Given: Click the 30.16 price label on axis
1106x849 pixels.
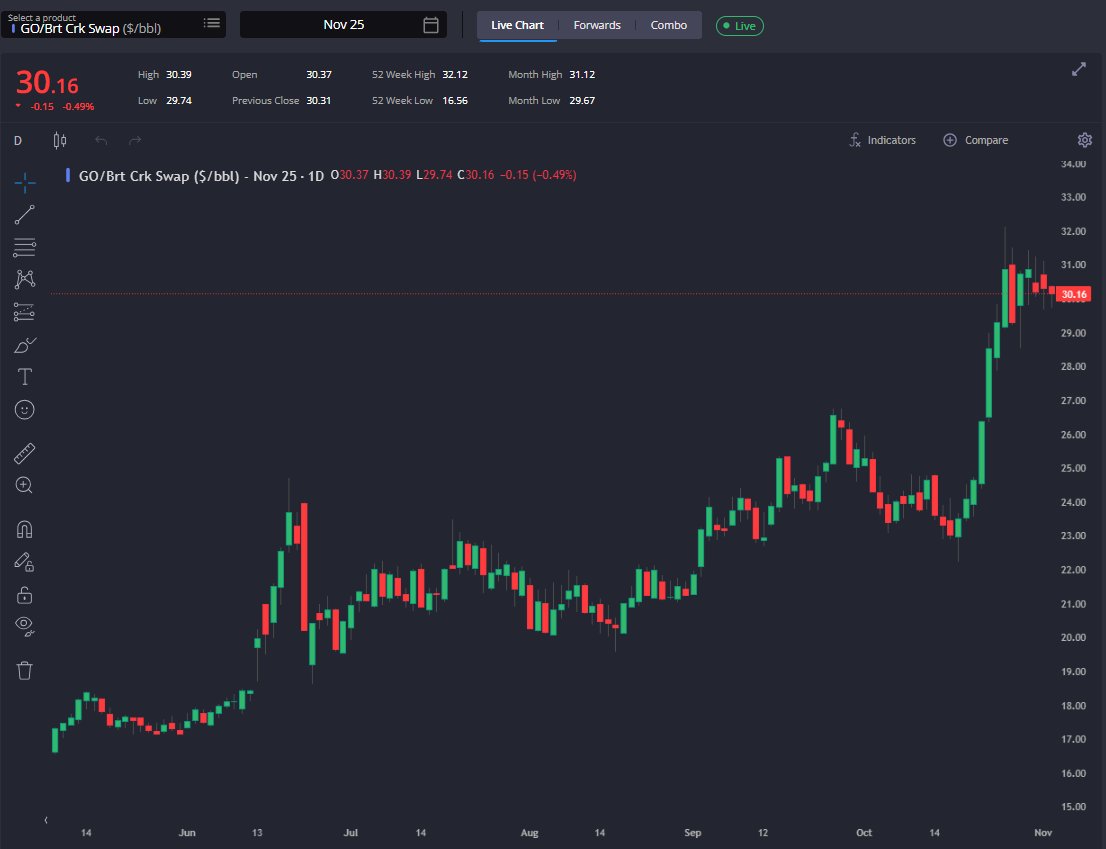Looking at the screenshot, I should coord(1074,294).
